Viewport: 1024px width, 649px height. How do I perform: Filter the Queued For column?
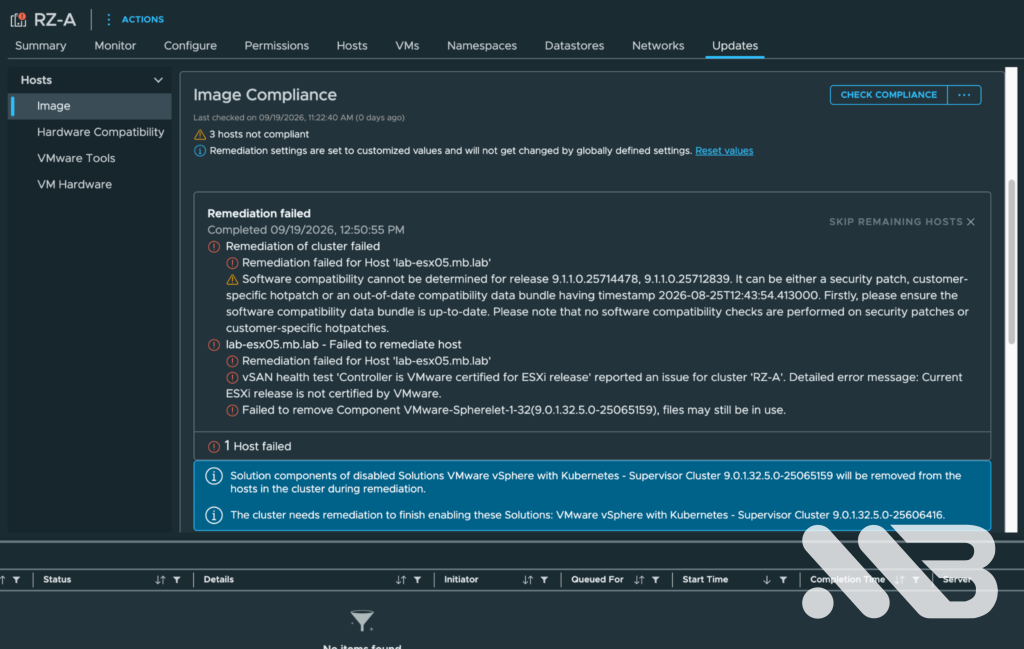coord(656,580)
